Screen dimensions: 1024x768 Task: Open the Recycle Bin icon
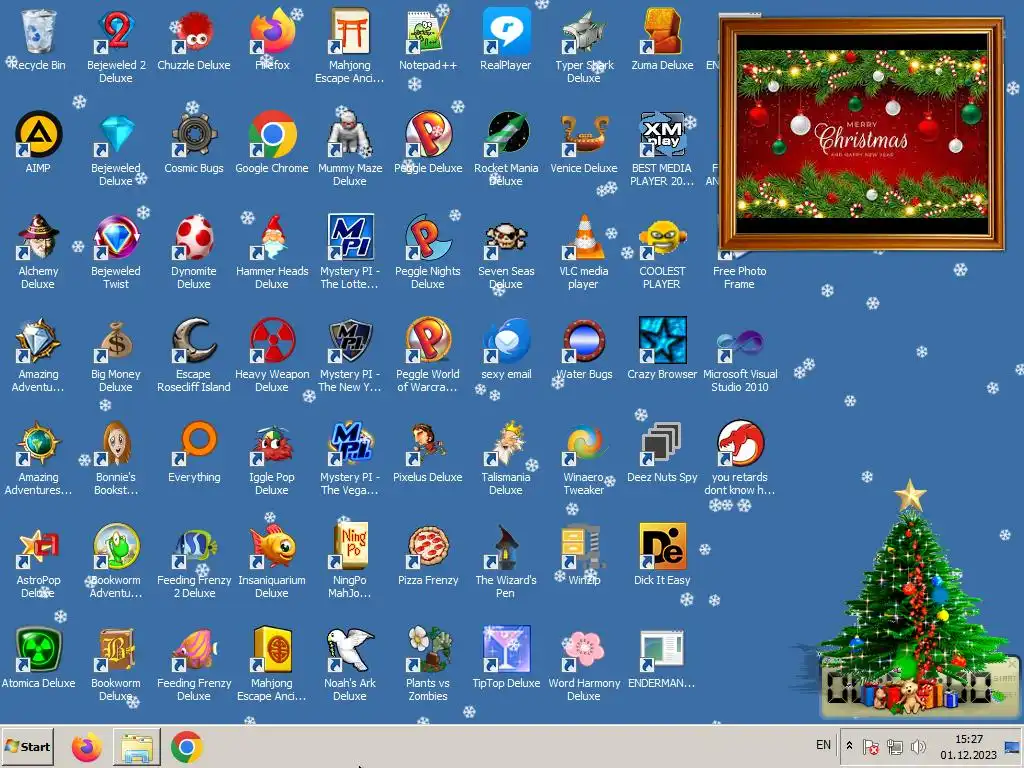39,31
